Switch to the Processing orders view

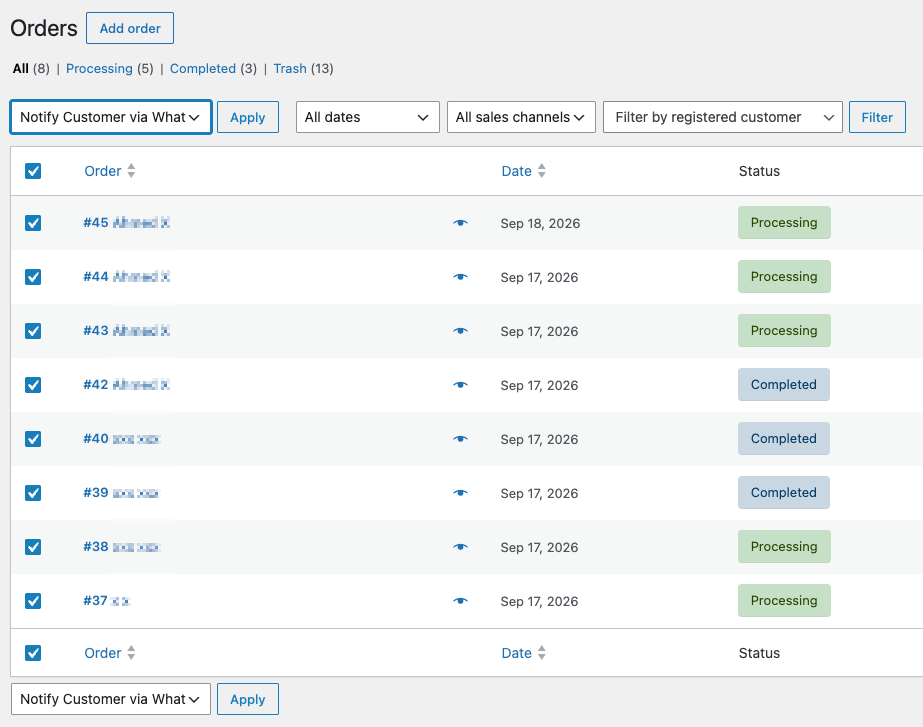(x=99, y=68)
